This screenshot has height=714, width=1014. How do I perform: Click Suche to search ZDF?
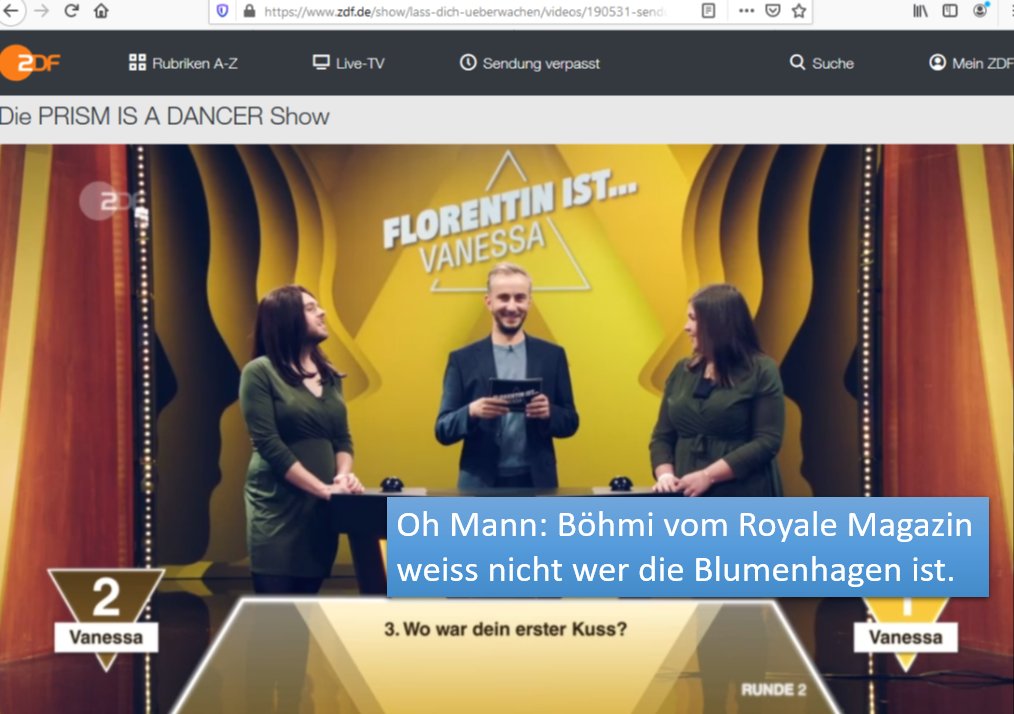tap(821, 63)
